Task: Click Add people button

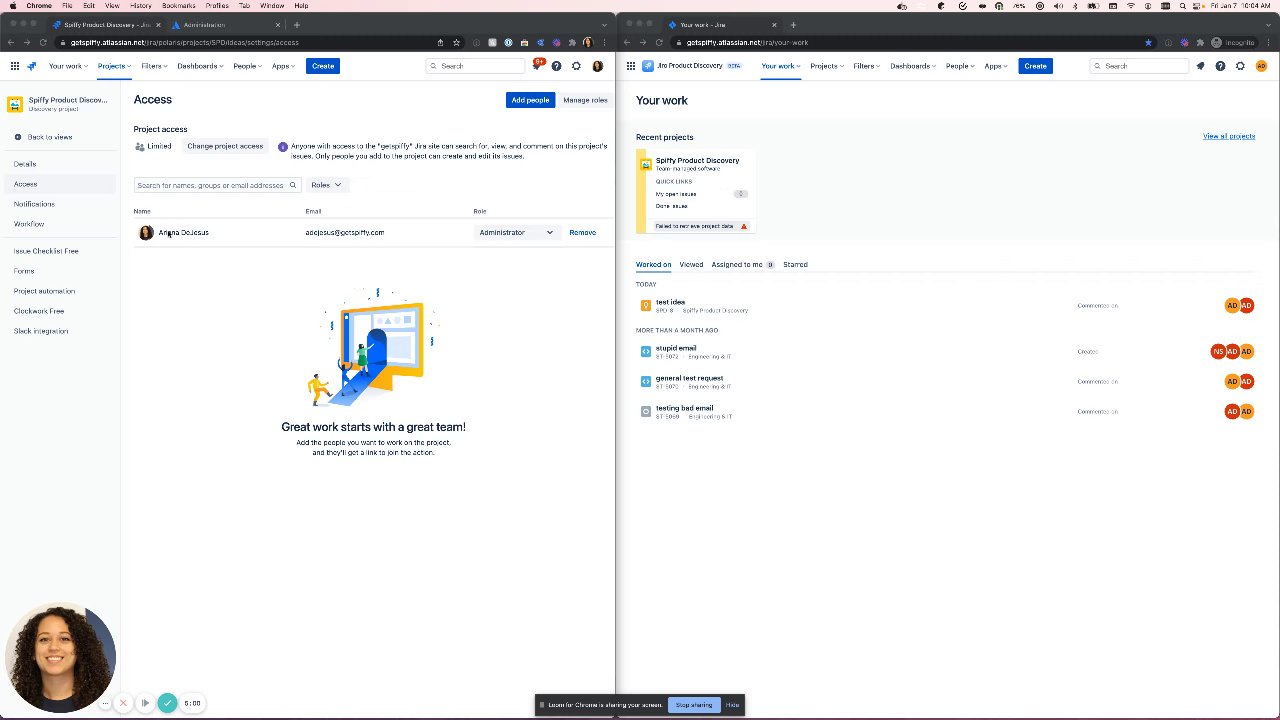Action: (530, 100)
